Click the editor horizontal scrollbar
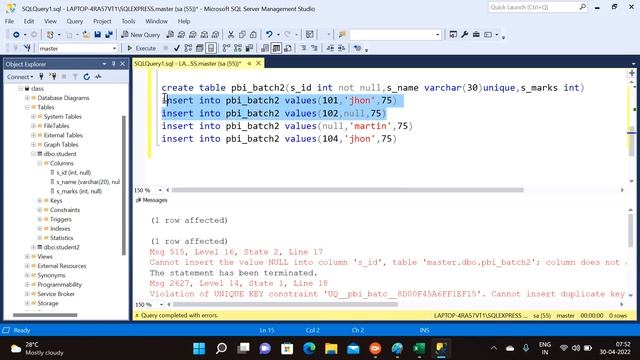 tap(347, 190)
